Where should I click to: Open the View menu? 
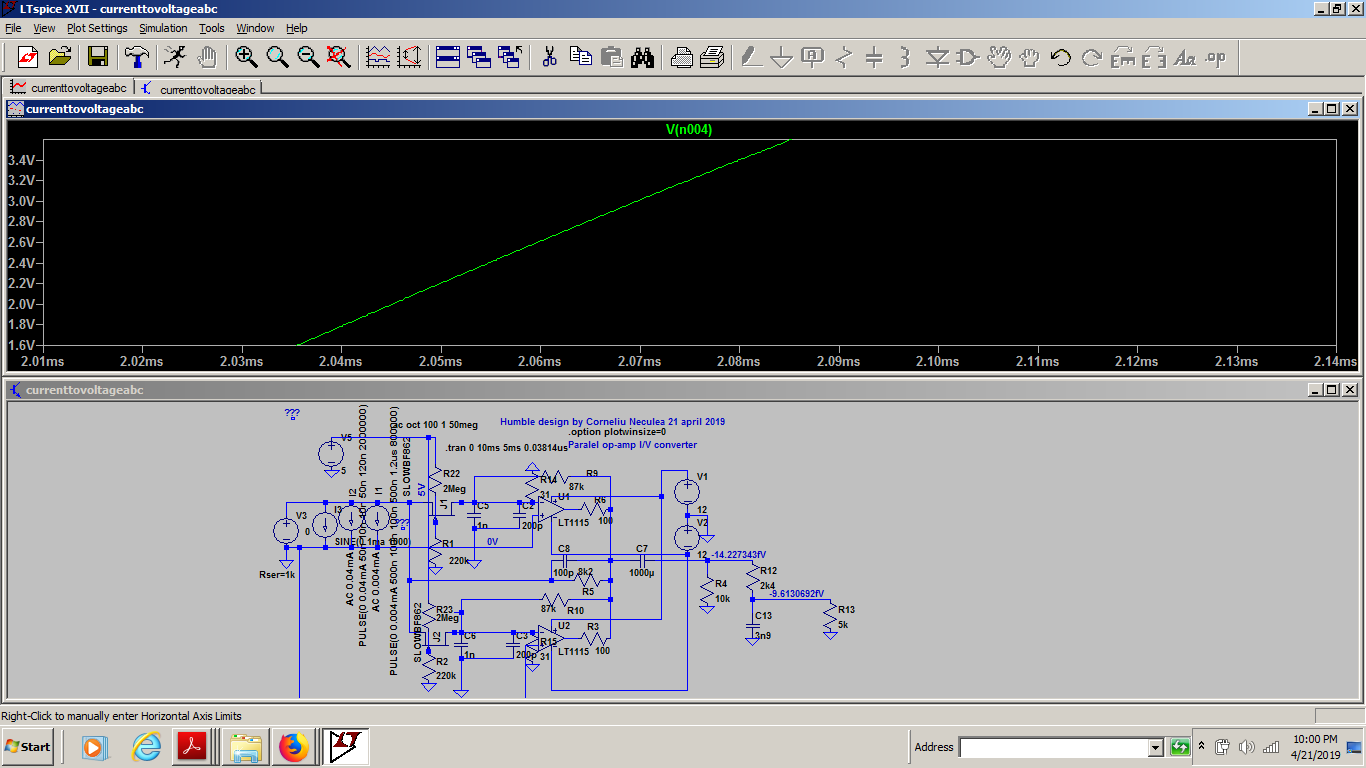[45, 28]
